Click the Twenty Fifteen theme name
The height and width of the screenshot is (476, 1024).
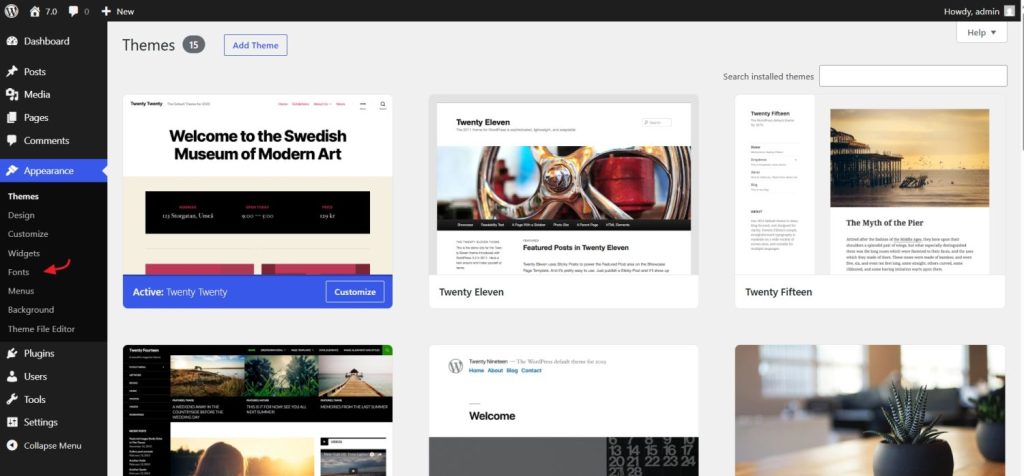(778, 292)
